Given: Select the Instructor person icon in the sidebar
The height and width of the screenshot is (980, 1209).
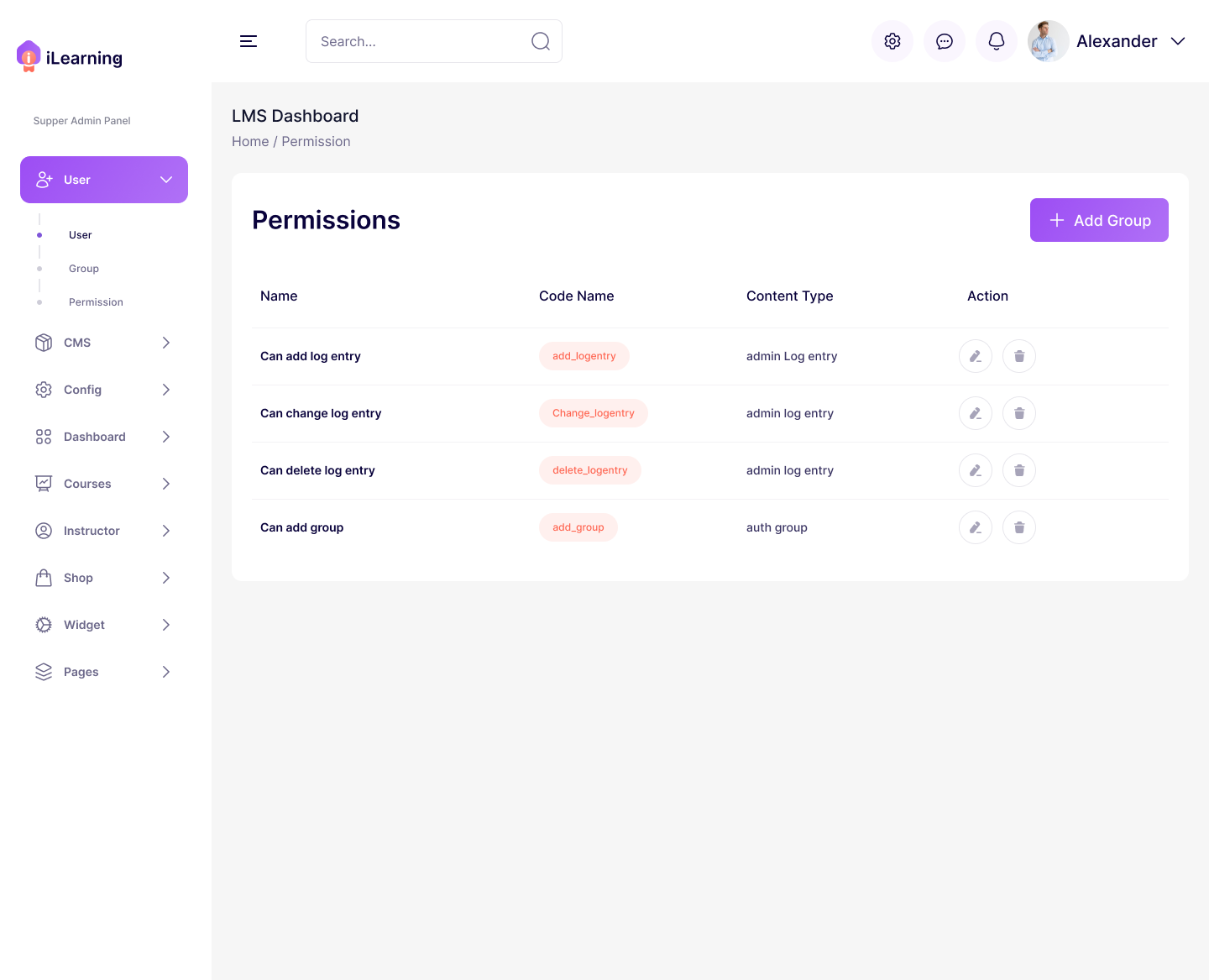Looking at the screenshot, I should (x=44, y=531).
